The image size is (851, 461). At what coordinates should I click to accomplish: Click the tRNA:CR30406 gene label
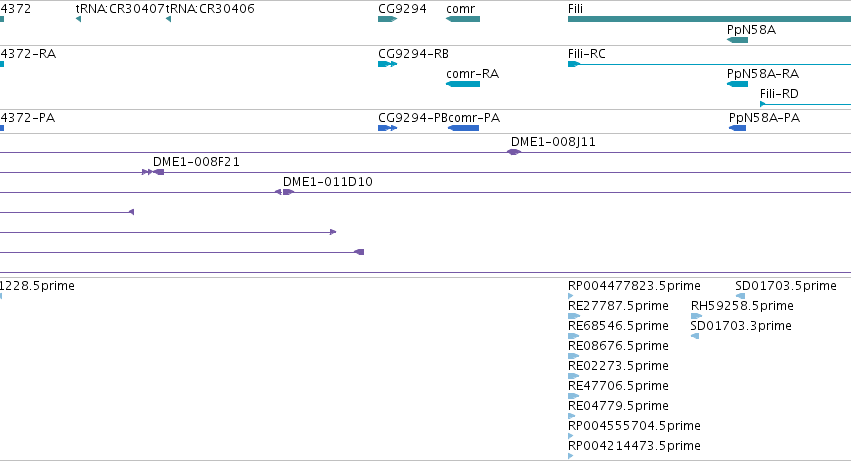(210, 9)
